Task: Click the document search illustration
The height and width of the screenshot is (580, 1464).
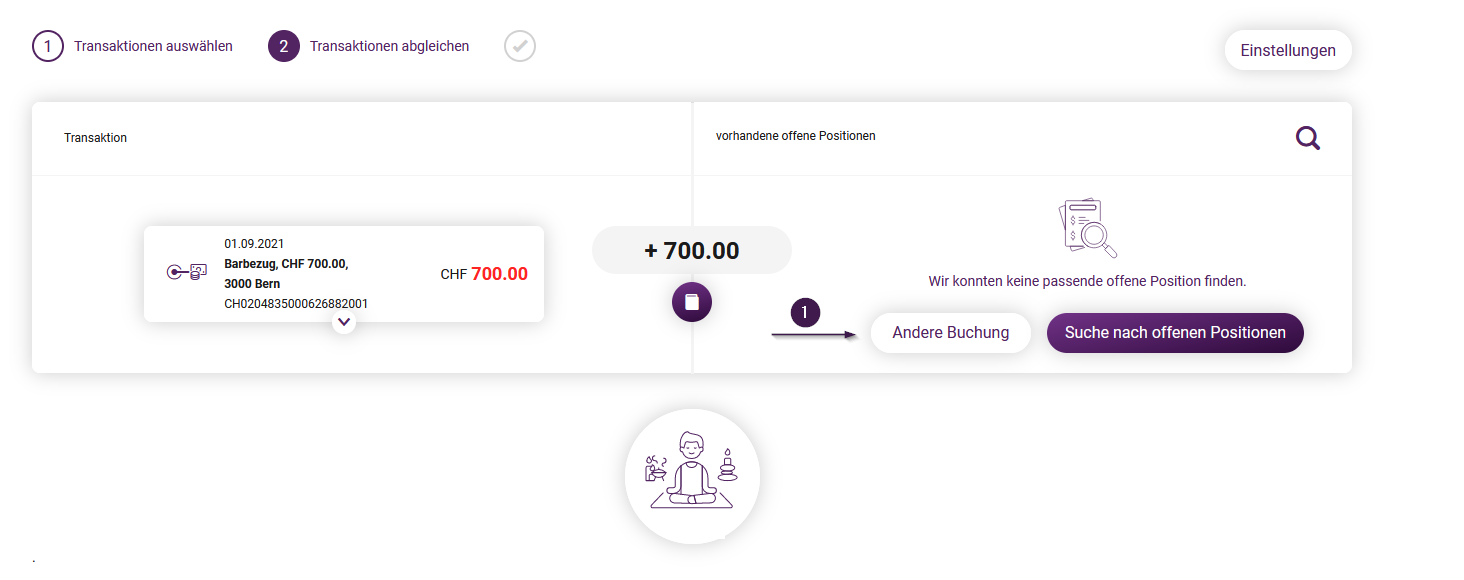Action: tap(1087, 228)
